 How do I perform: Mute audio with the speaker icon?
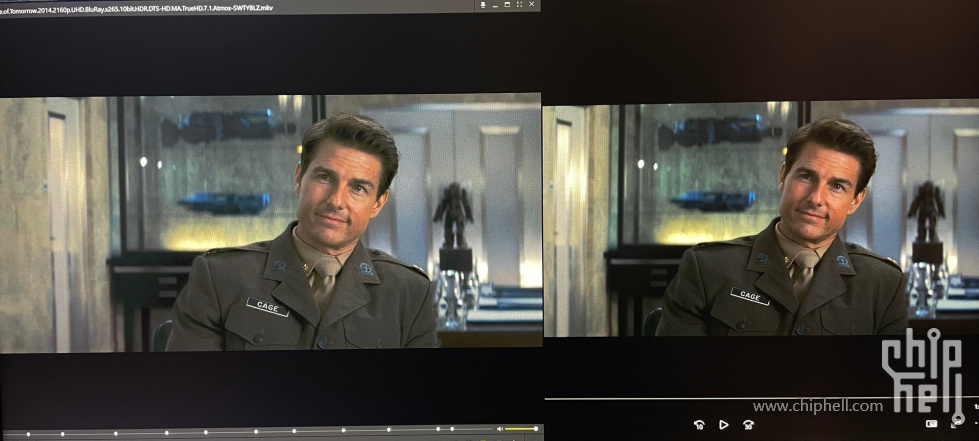(x=499, y=429)
